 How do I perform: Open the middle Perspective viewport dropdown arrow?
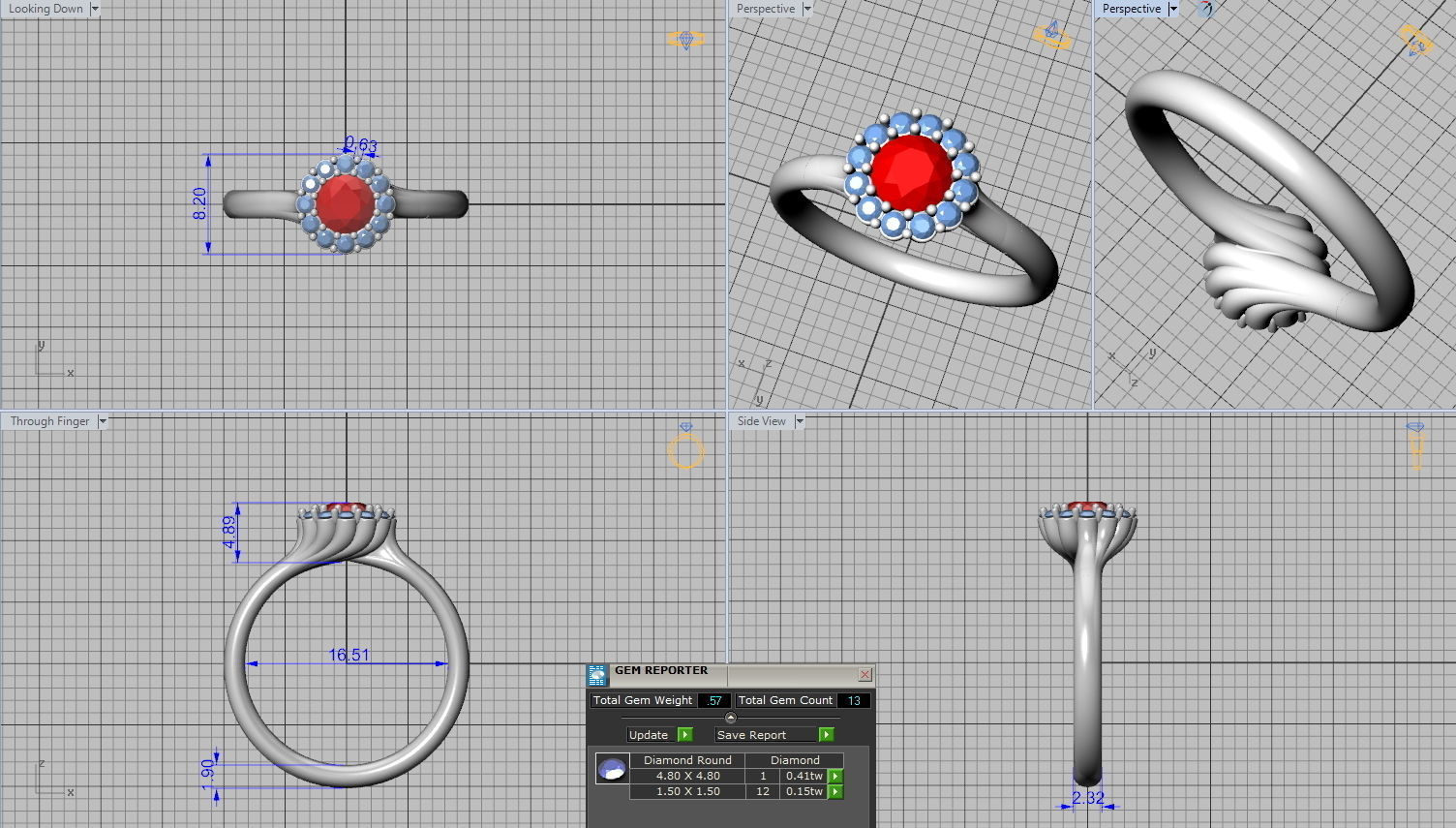pyautogui.click(x=807, y=9)
